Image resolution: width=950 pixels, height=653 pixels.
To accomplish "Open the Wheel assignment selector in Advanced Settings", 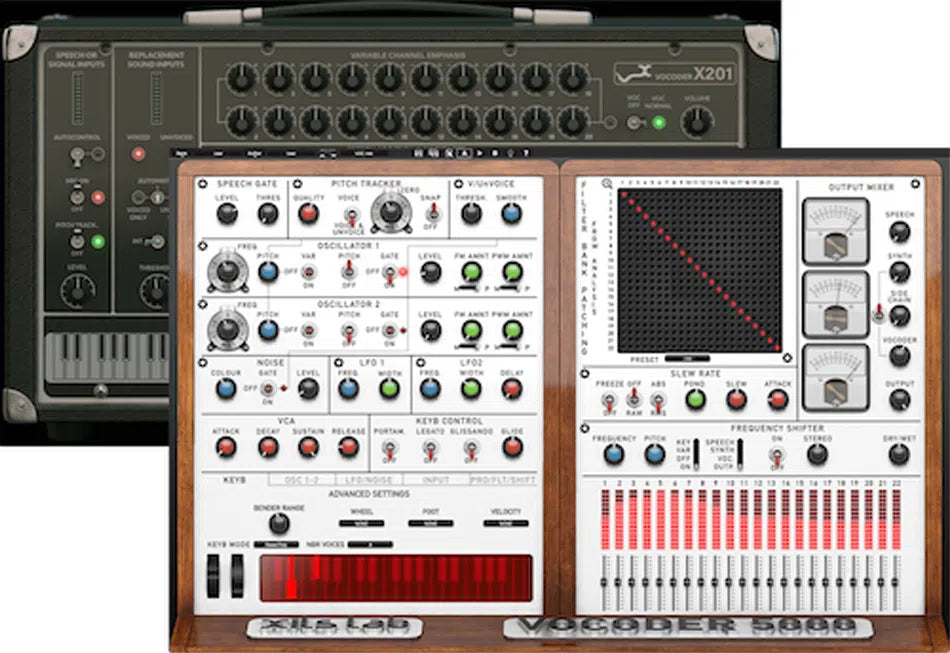I will [x=362, y=522].
